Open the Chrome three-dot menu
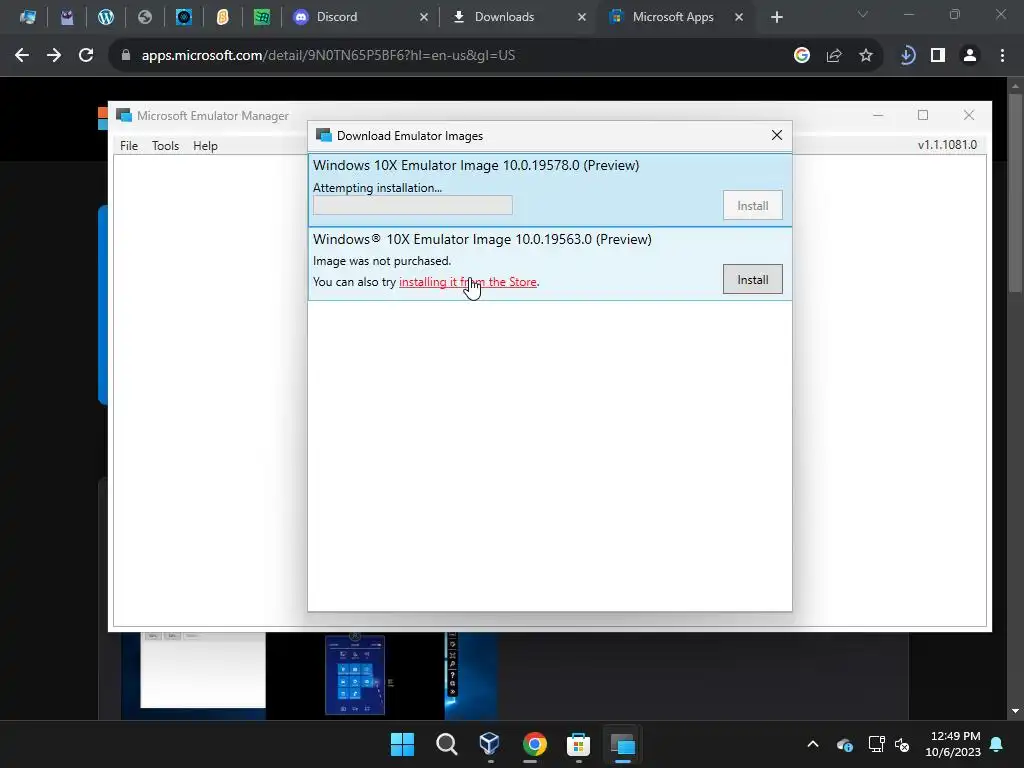This screenshot has height=768, width=1024. tap(1002, 56)
